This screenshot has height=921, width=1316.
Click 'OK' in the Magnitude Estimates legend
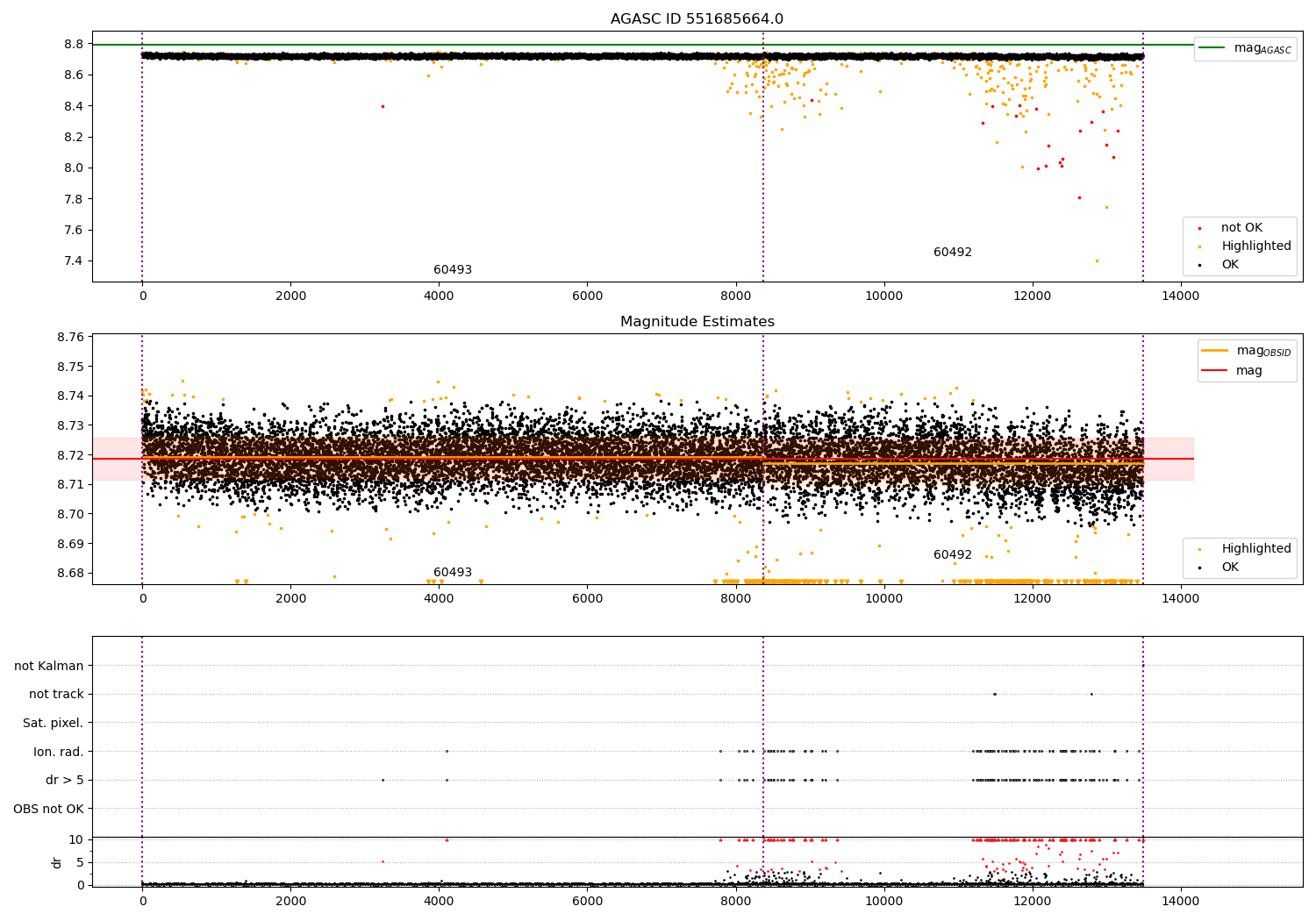(1219, 568)
